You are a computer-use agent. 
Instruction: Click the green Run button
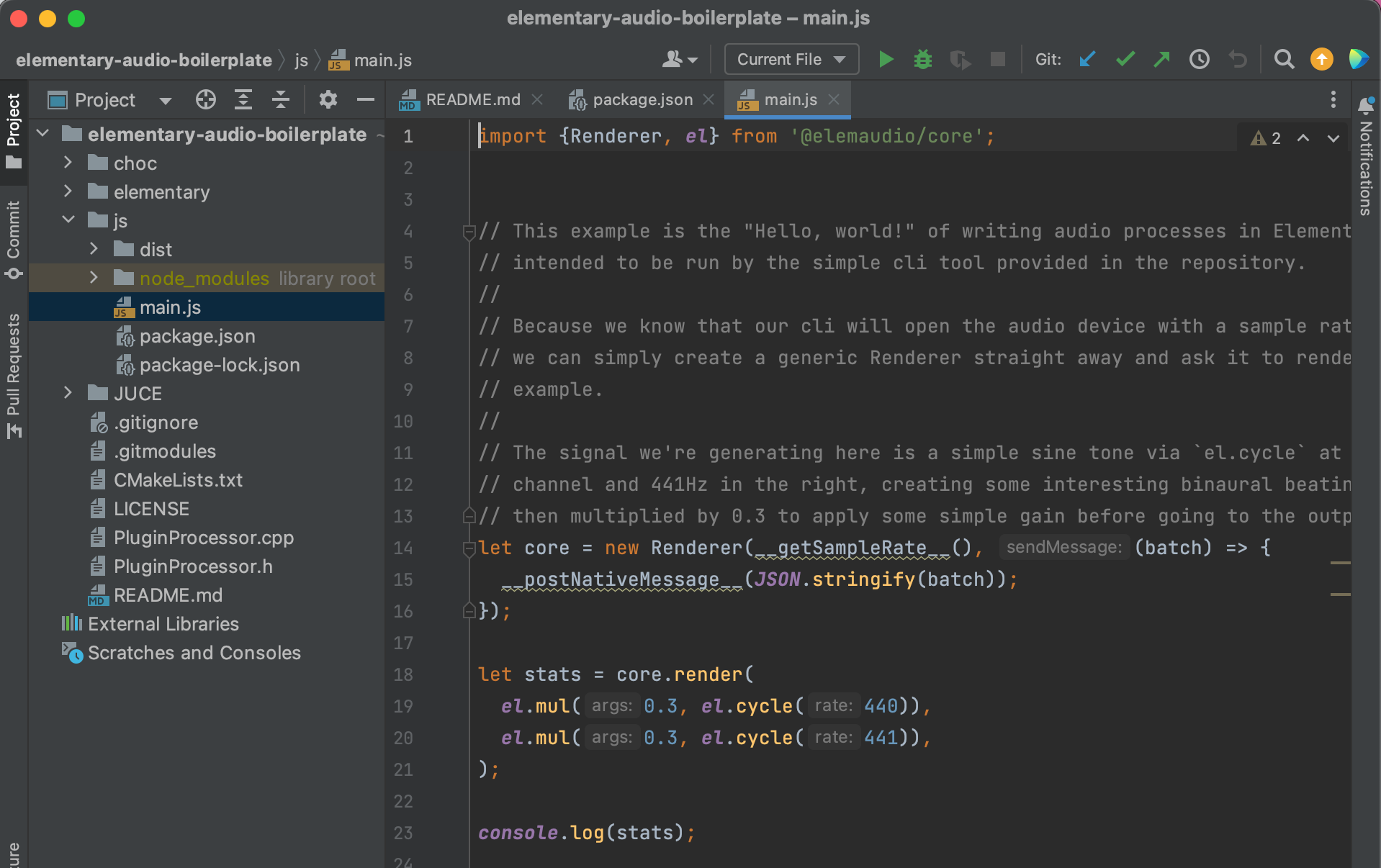point(886,60)
